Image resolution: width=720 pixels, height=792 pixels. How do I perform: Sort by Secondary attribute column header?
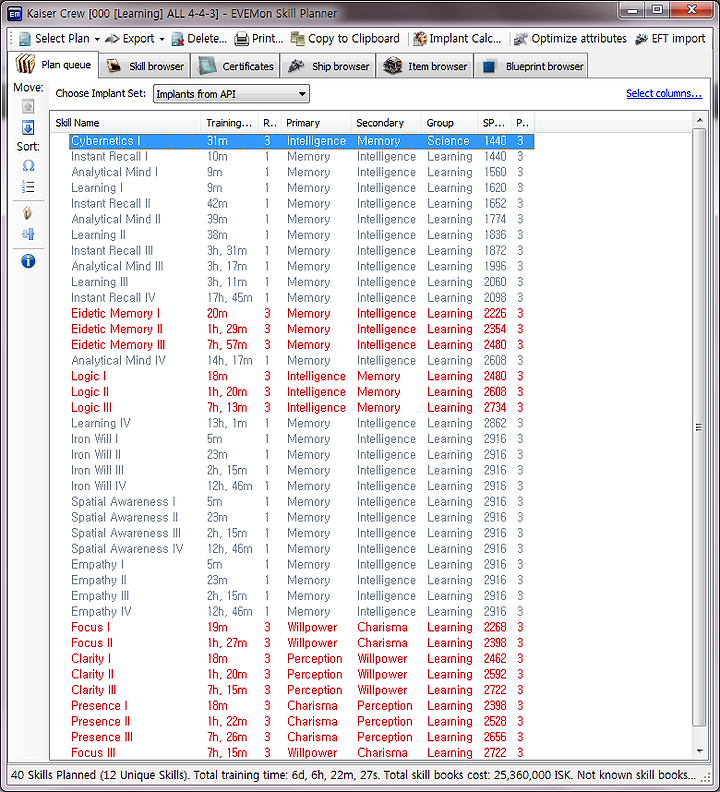tap(386, 123)
